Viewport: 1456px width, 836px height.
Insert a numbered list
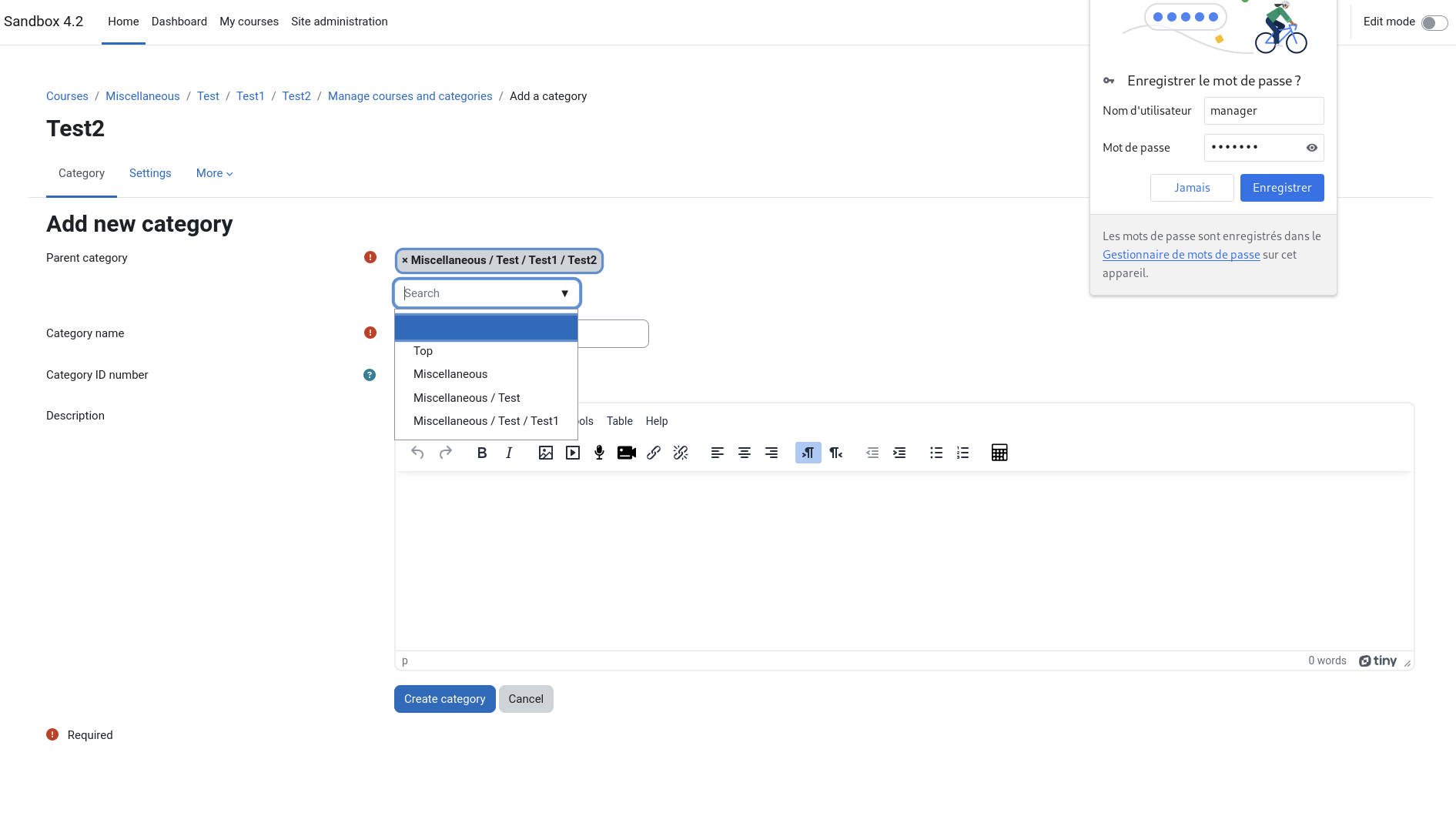coord(963,453)
